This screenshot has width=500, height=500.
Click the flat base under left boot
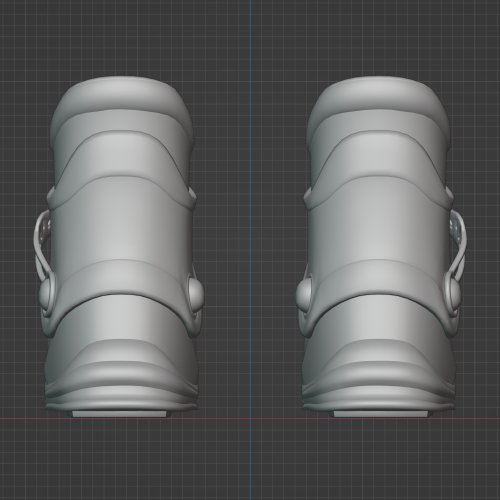tap(120, 414)
